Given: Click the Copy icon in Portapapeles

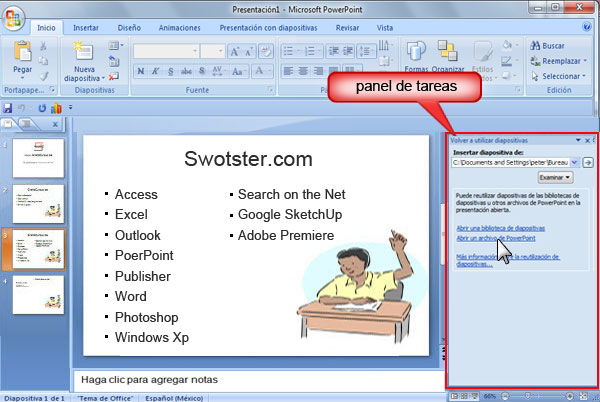Looking at the screenshot, I should point(43,61).
